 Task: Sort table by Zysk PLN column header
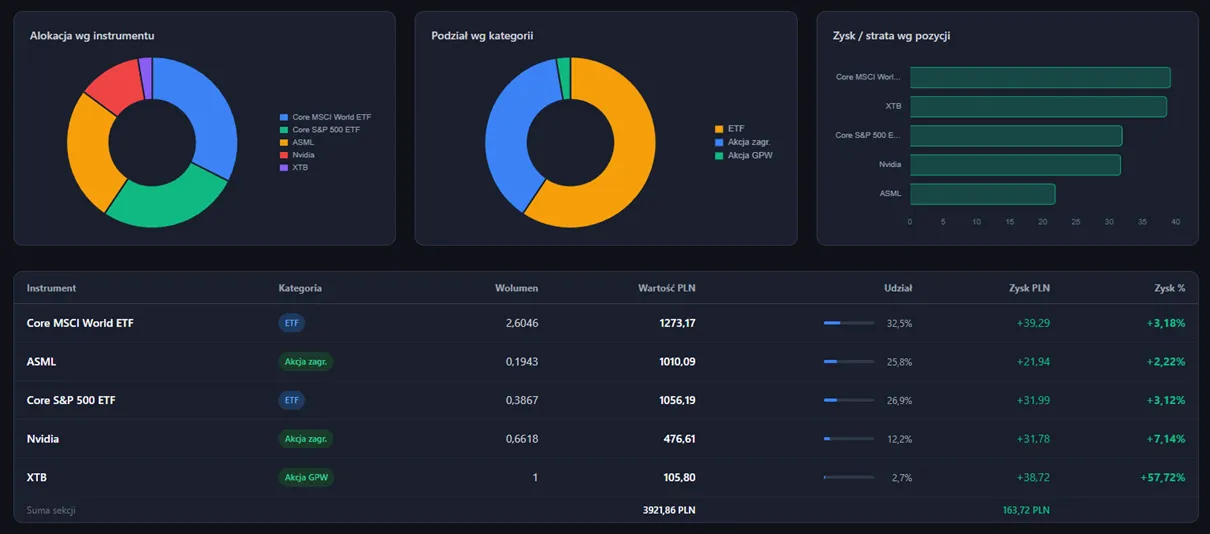1029,288
